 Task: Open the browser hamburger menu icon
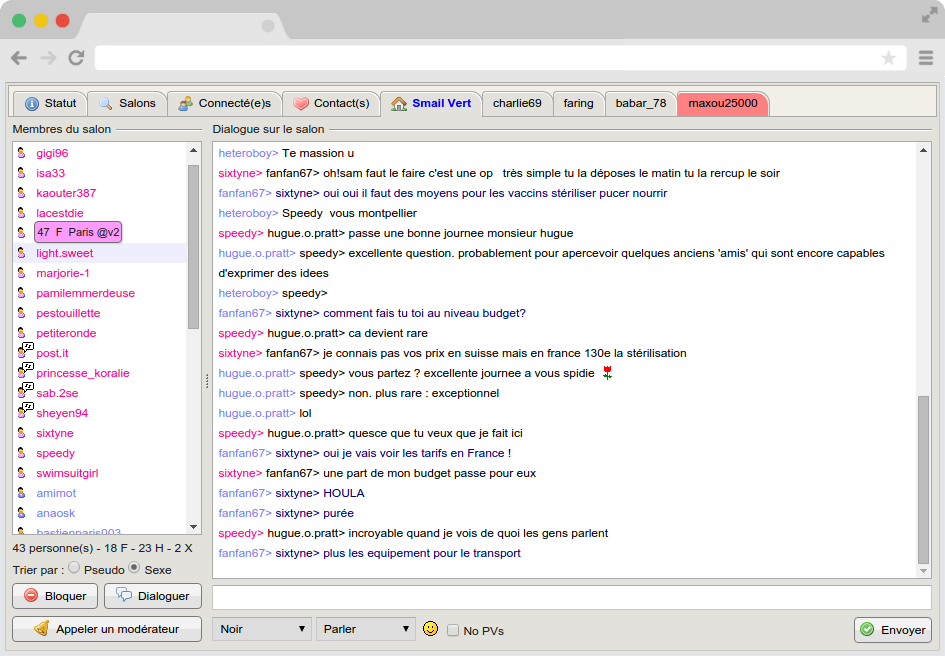(926, 58)
